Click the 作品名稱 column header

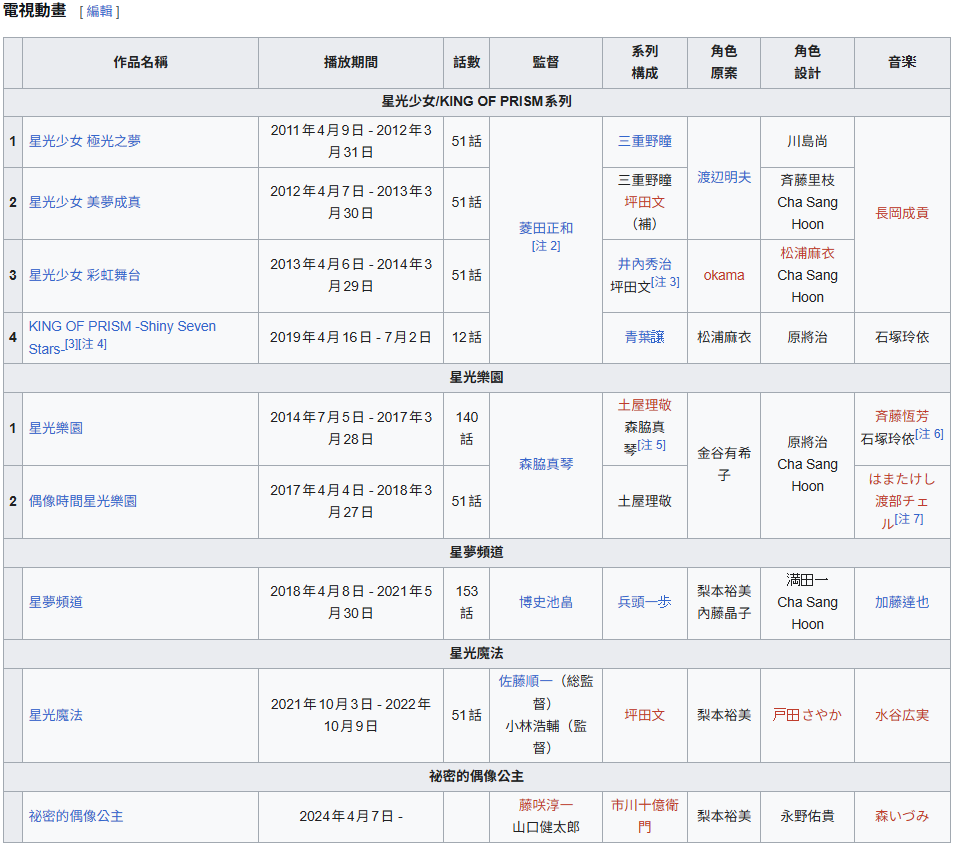click(x=140, y=62)
